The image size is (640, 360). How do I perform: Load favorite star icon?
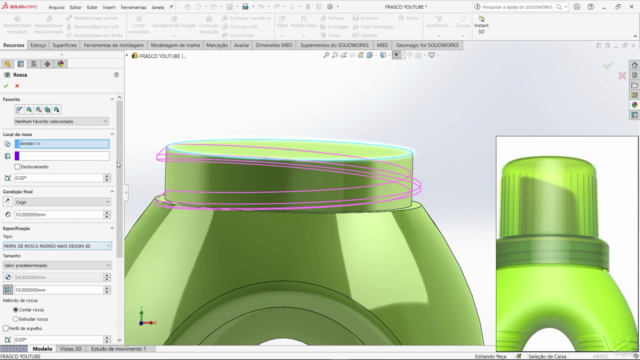[56, 109]
